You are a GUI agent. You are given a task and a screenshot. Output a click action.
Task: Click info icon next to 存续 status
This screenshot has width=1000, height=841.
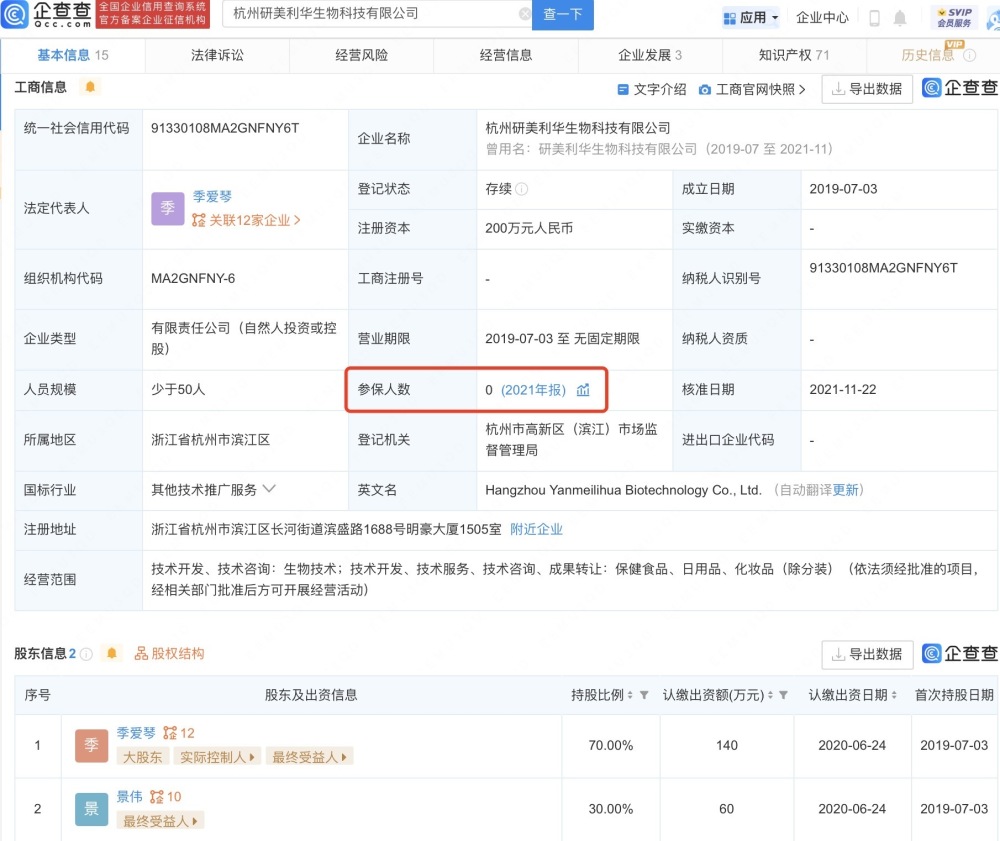point(522,189)
